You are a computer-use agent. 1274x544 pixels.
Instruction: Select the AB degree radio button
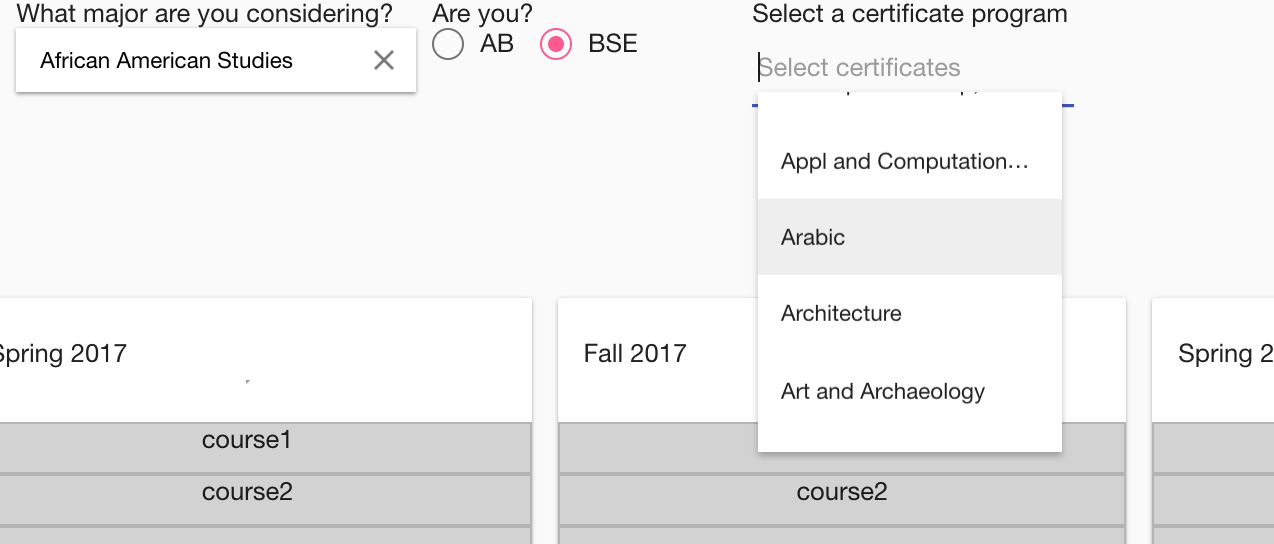(x=448, y=45)
